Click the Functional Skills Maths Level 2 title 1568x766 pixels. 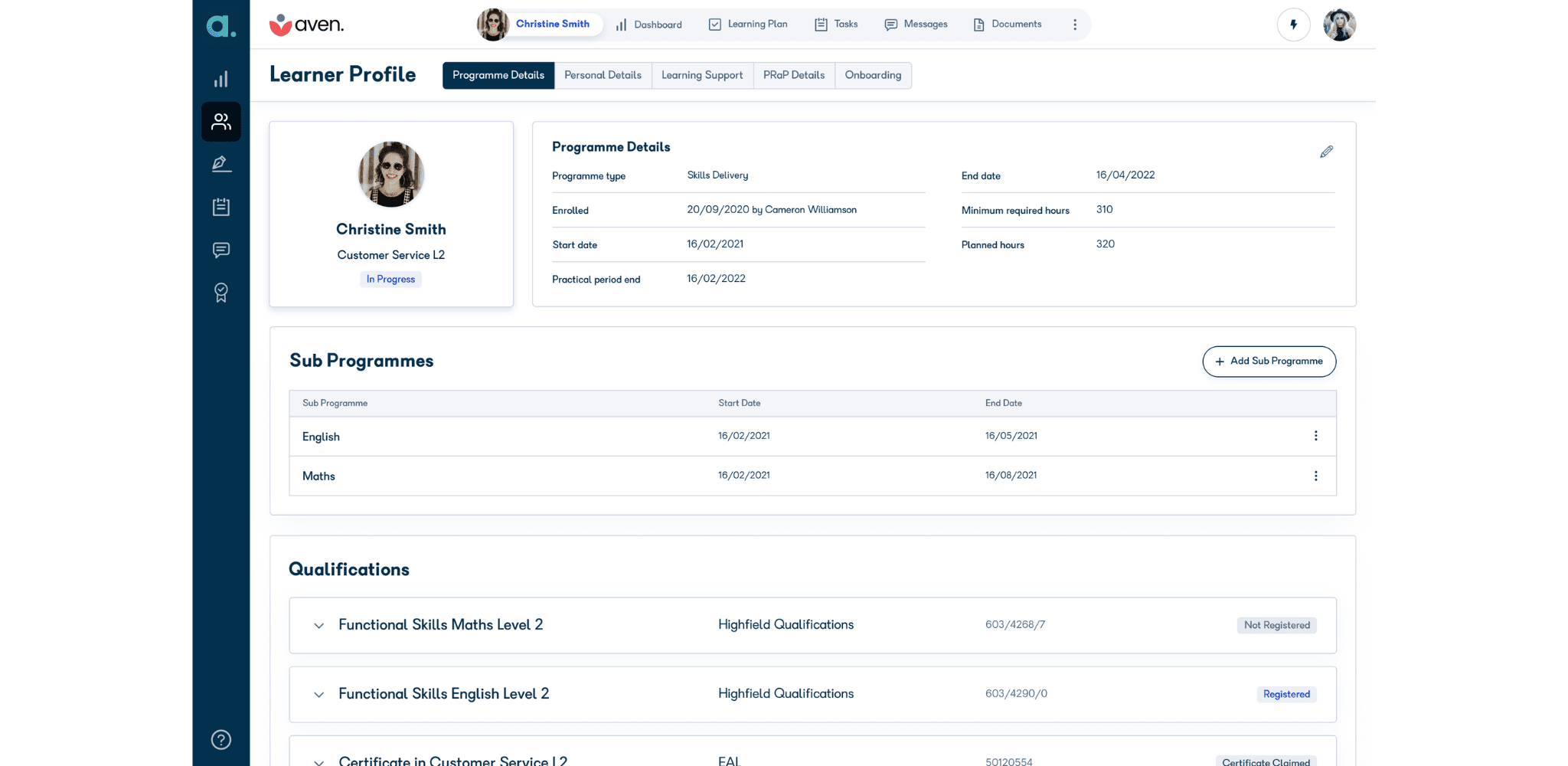click(441, 625)
